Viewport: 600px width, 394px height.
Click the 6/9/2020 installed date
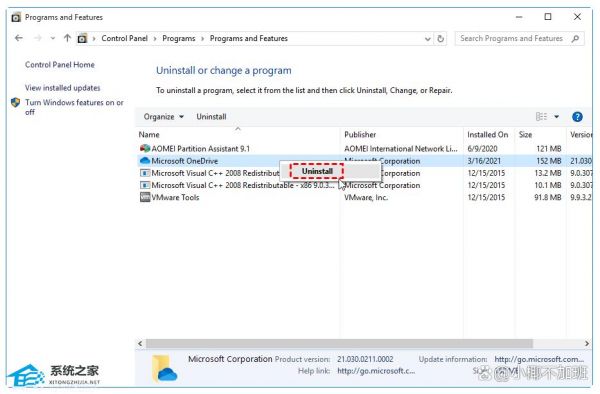tap(482, 148)
